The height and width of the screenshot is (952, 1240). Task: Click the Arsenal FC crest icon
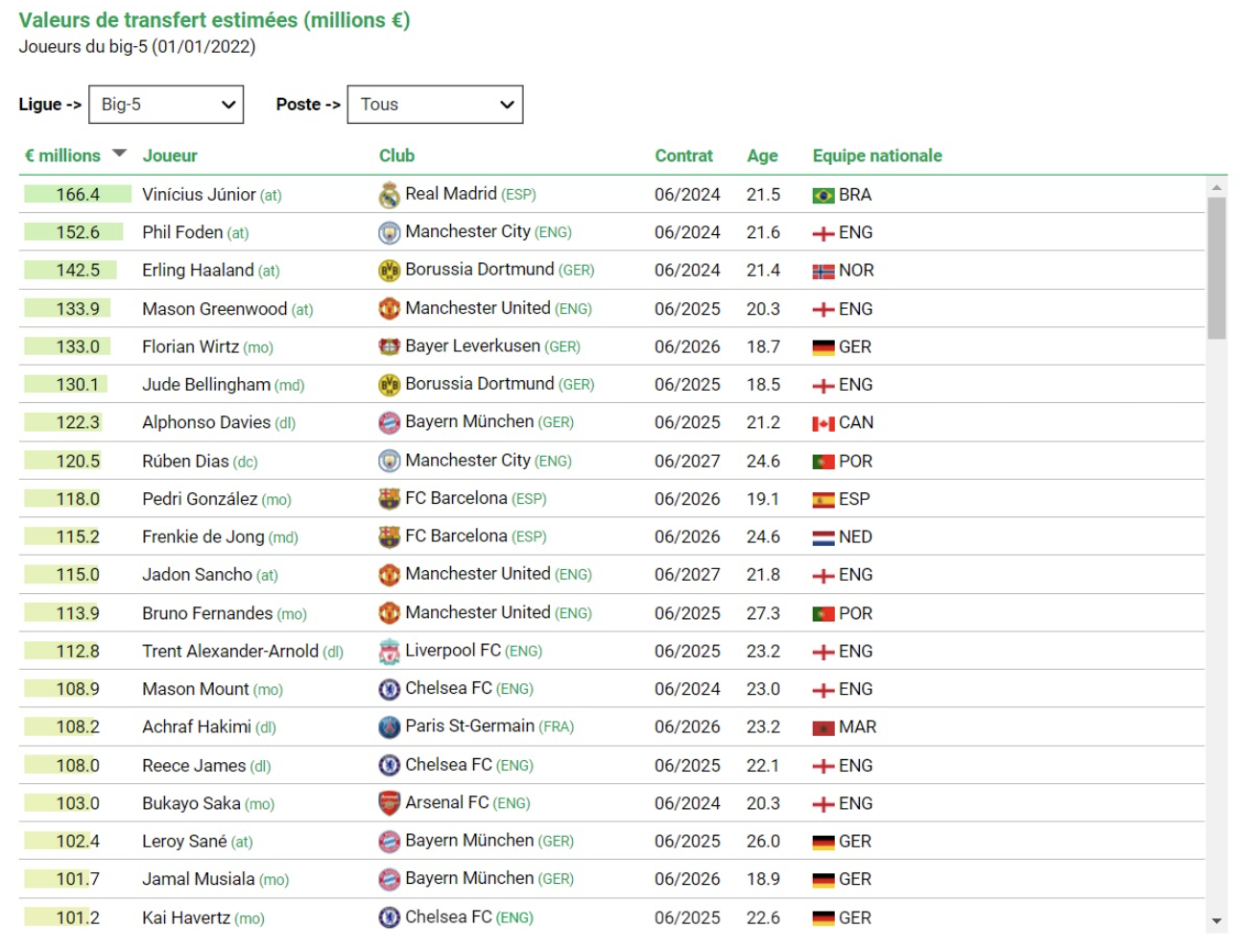pyautogui.click(x=389, y=803)
